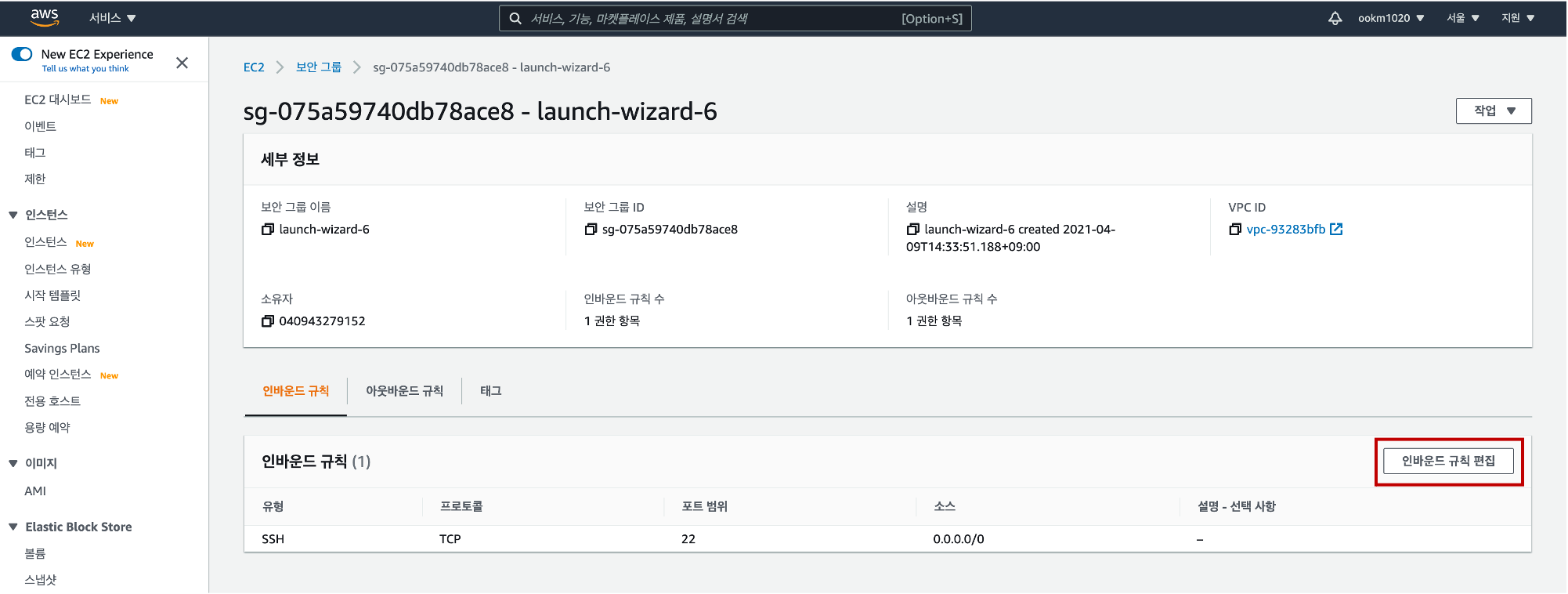Open 예약 인스턴스 in sidebar
The image size is (1568, 594).
coord(58,375)
